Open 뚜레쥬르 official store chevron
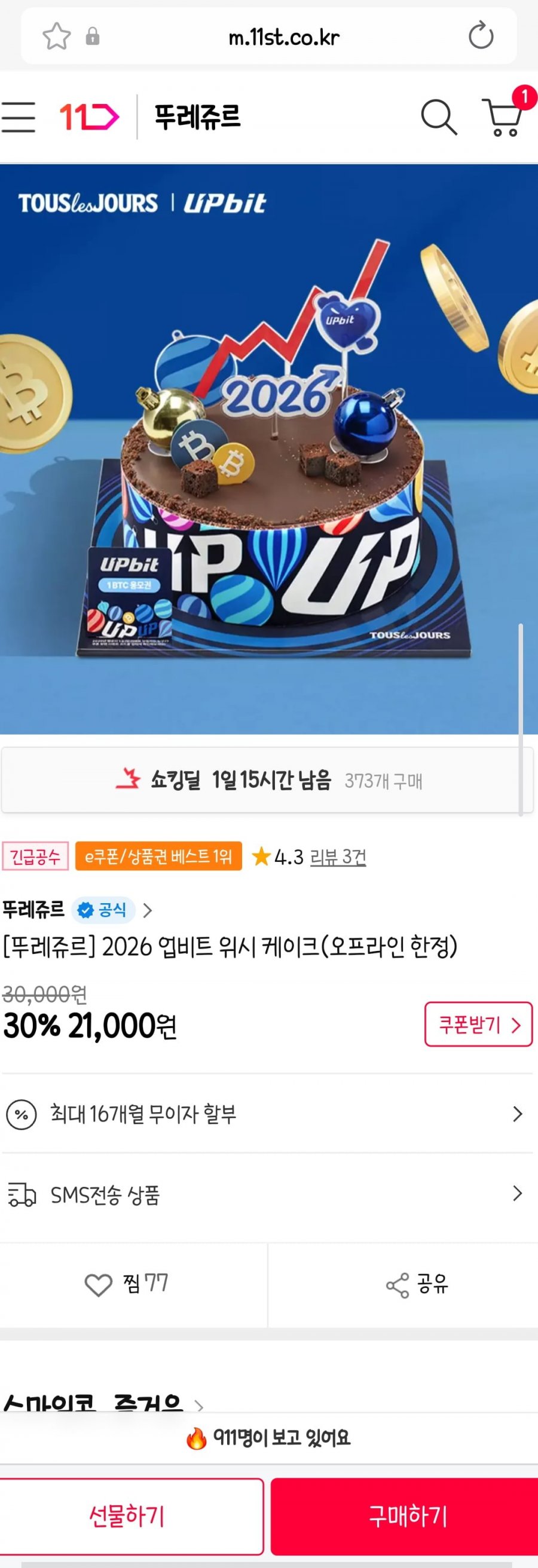Screen dimensions: 538x1568 point(147,910)
